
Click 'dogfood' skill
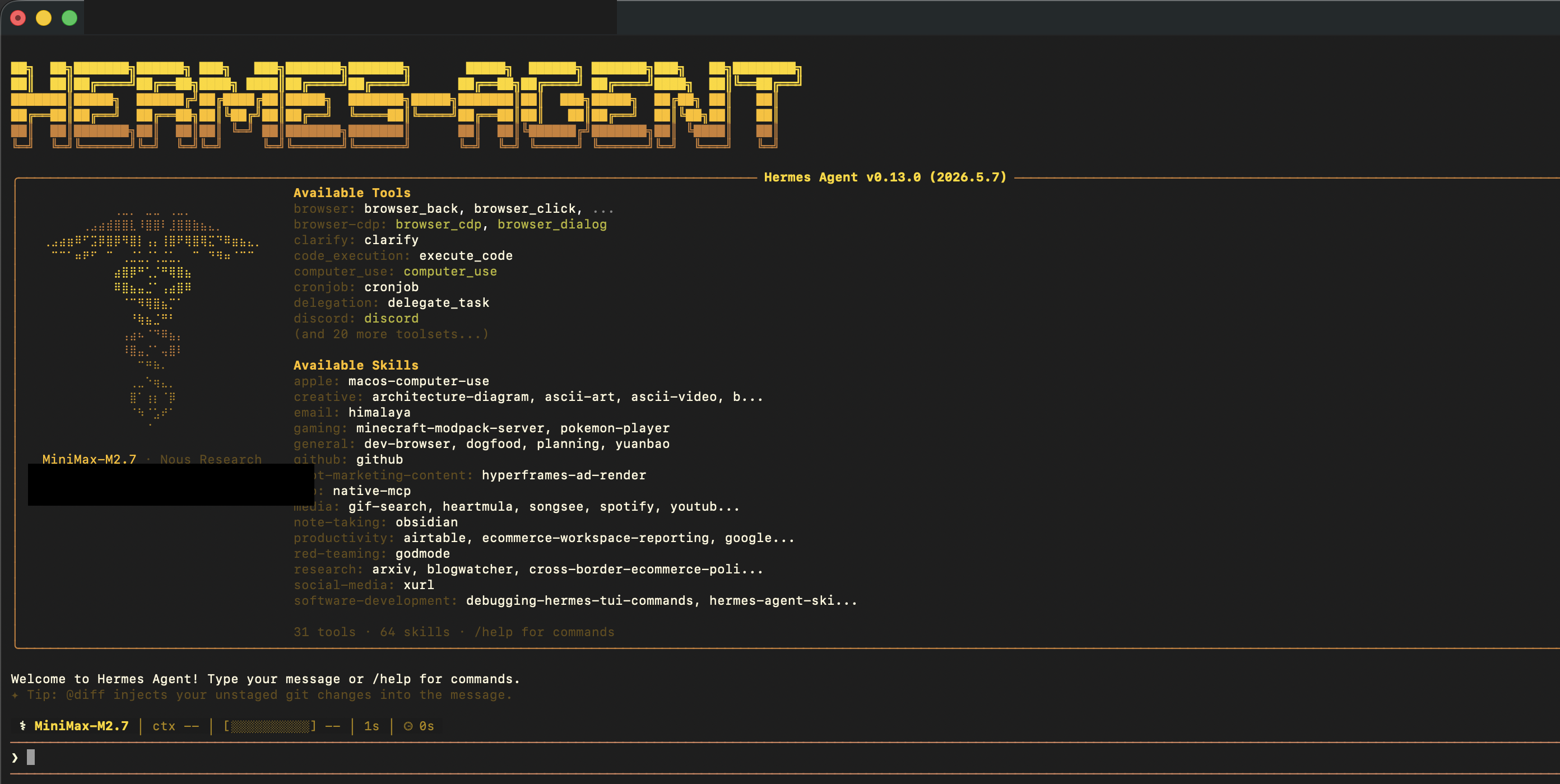click(493, 444)
